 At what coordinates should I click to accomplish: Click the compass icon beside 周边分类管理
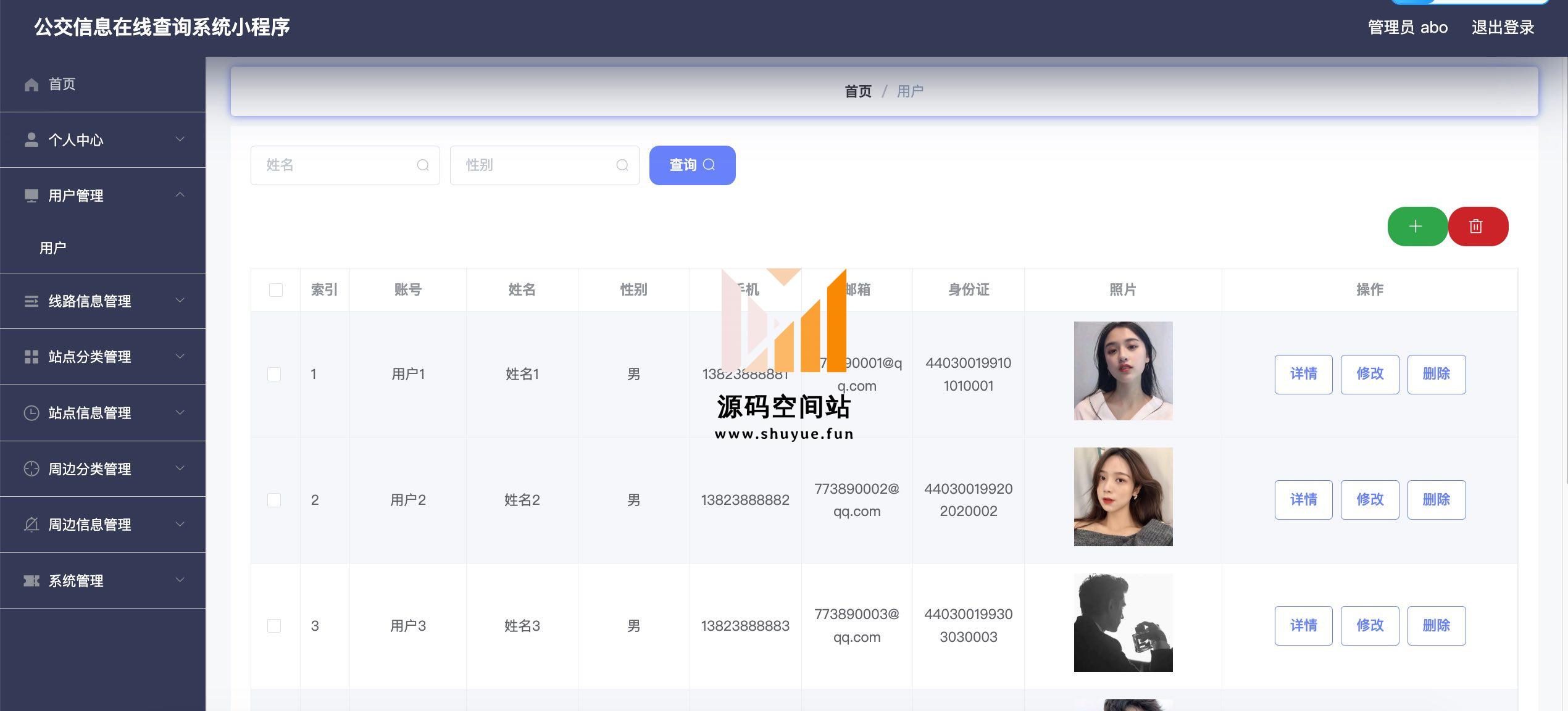[x=31, y=469]
